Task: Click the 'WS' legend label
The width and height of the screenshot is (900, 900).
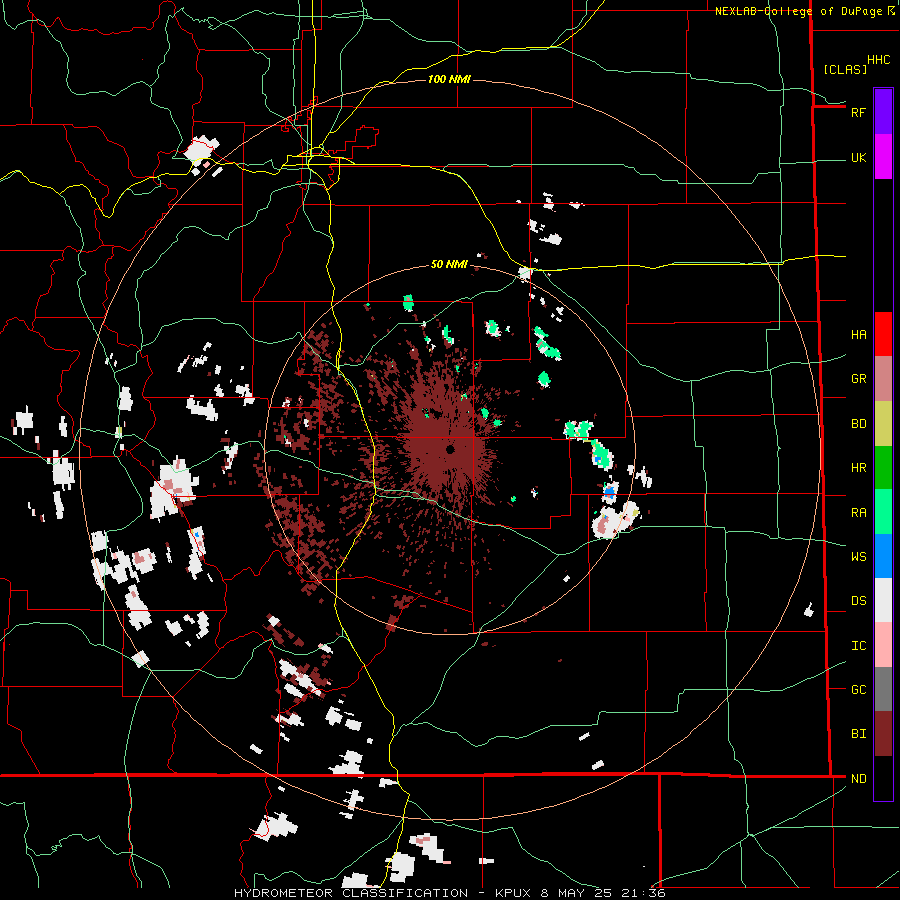Action: (x=858, y=557)
